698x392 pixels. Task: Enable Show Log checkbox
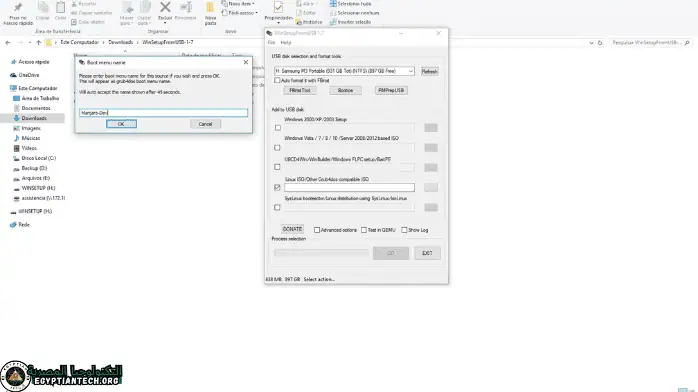(x=404, y=230)
